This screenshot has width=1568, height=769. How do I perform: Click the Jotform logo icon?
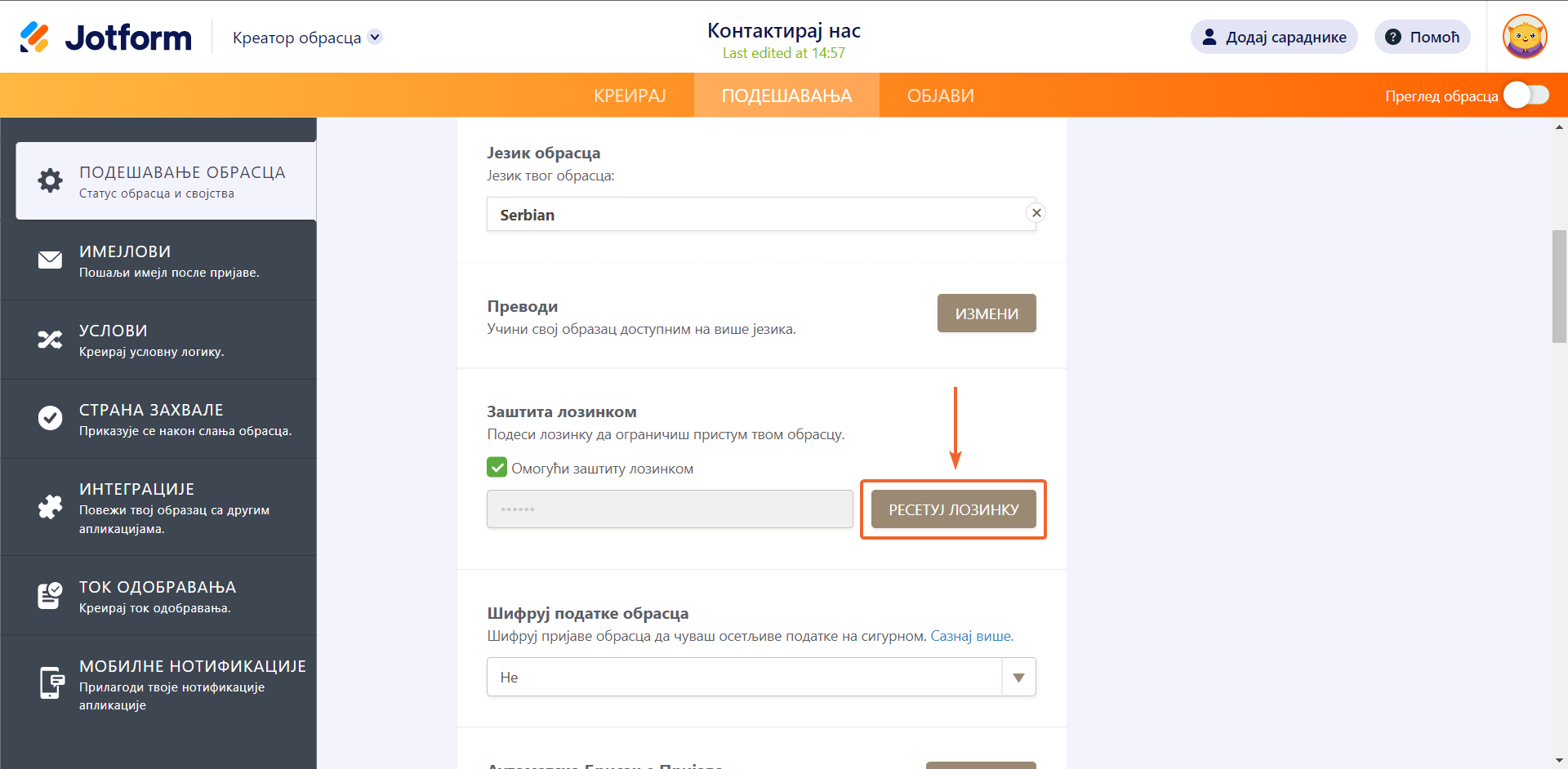click(x=35, y=38)
